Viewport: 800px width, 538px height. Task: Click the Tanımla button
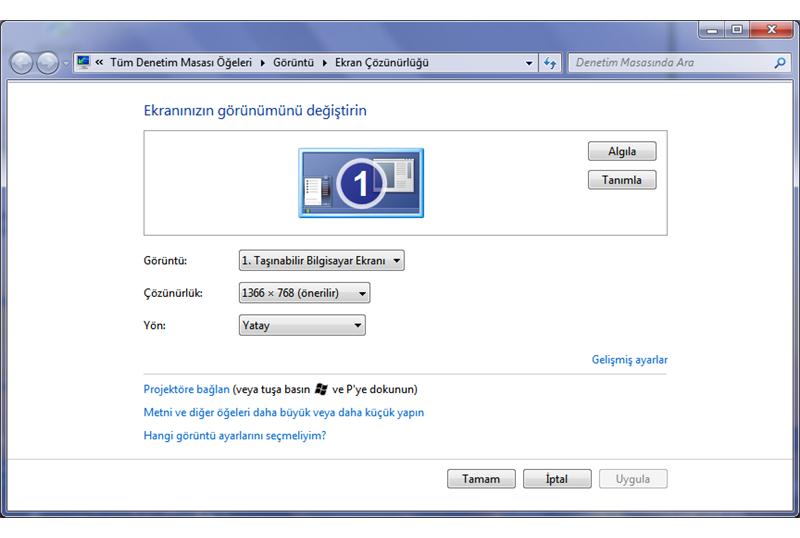(622, 180)
